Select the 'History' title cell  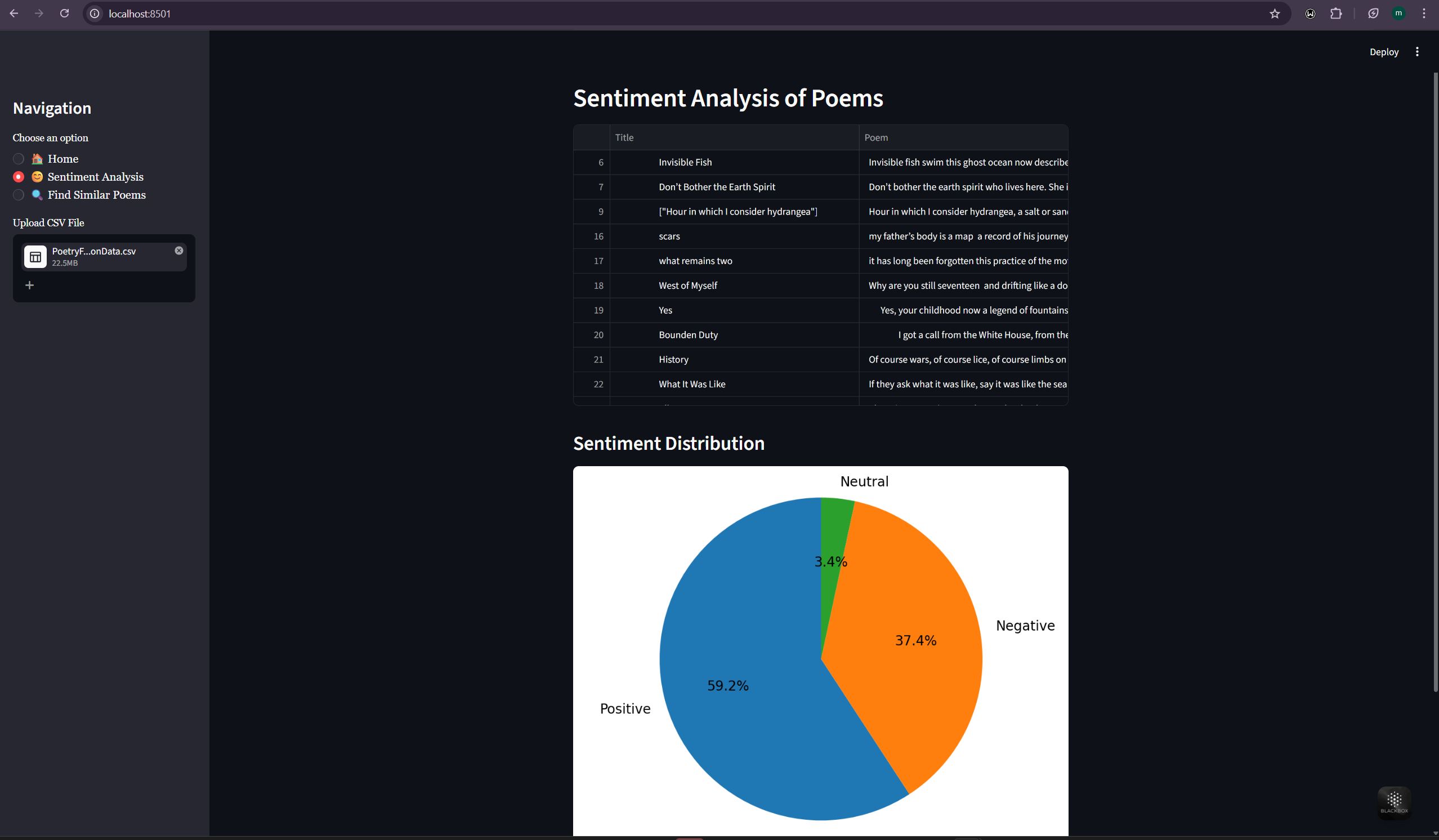(734, 359)
